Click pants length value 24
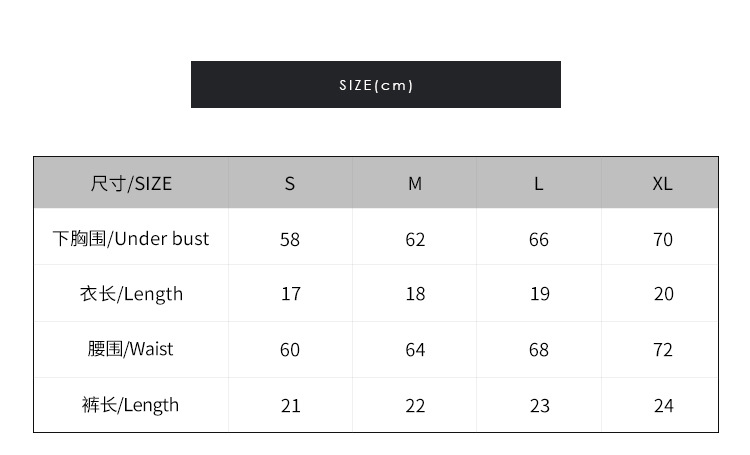Image resolution: width=750 pixels, height=455 pixels. tap(662, 405)
